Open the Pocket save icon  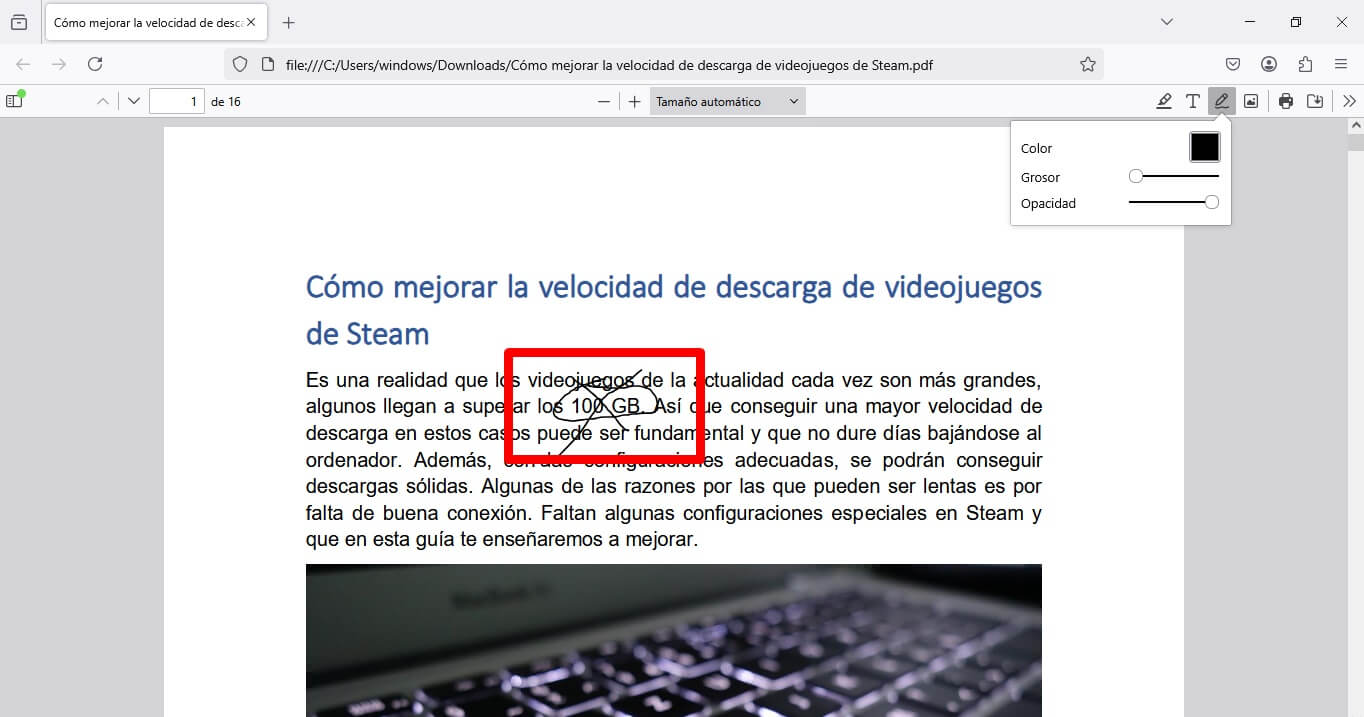pyautogui.click(x=1233, y=64)
